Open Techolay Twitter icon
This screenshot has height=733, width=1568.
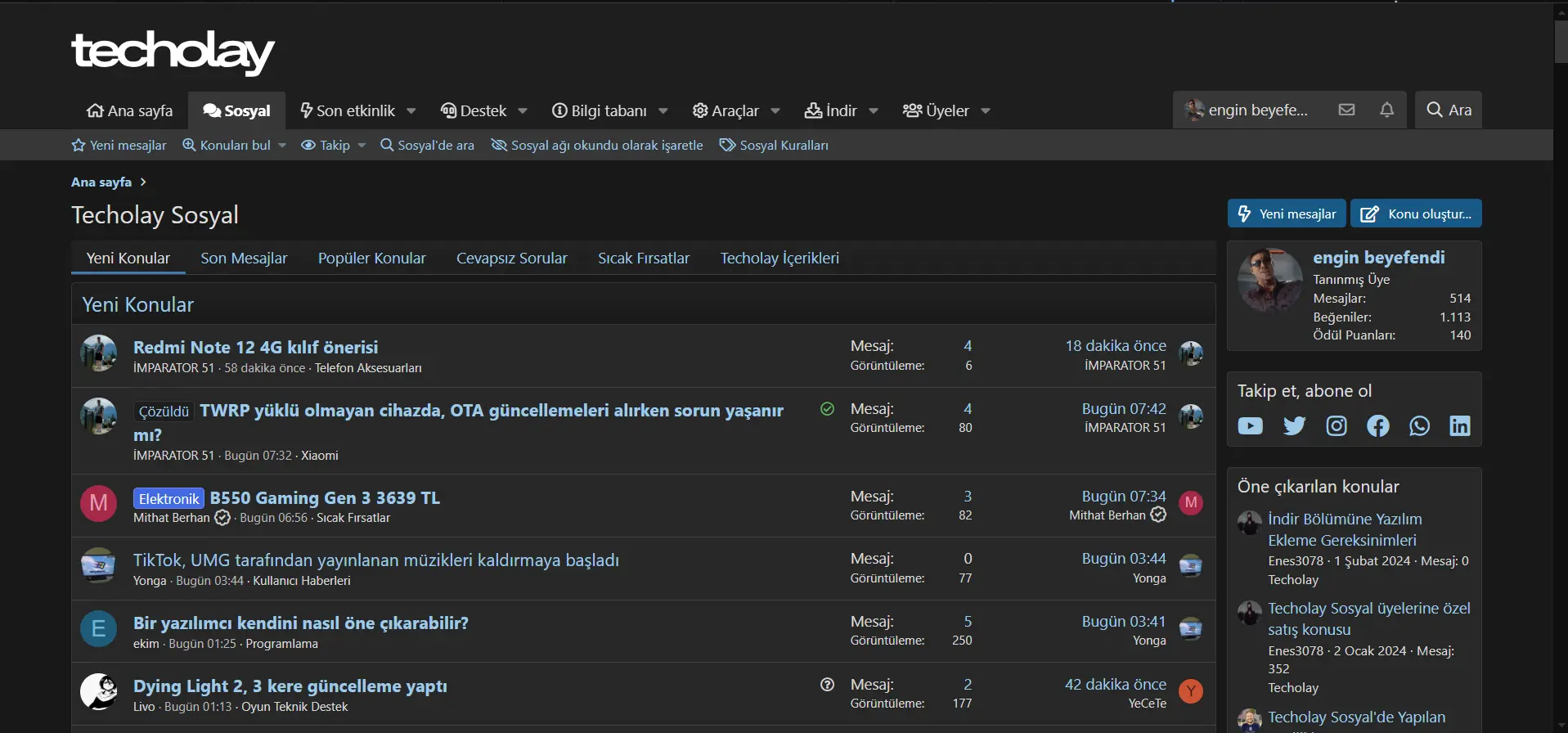click(1294, 425)
